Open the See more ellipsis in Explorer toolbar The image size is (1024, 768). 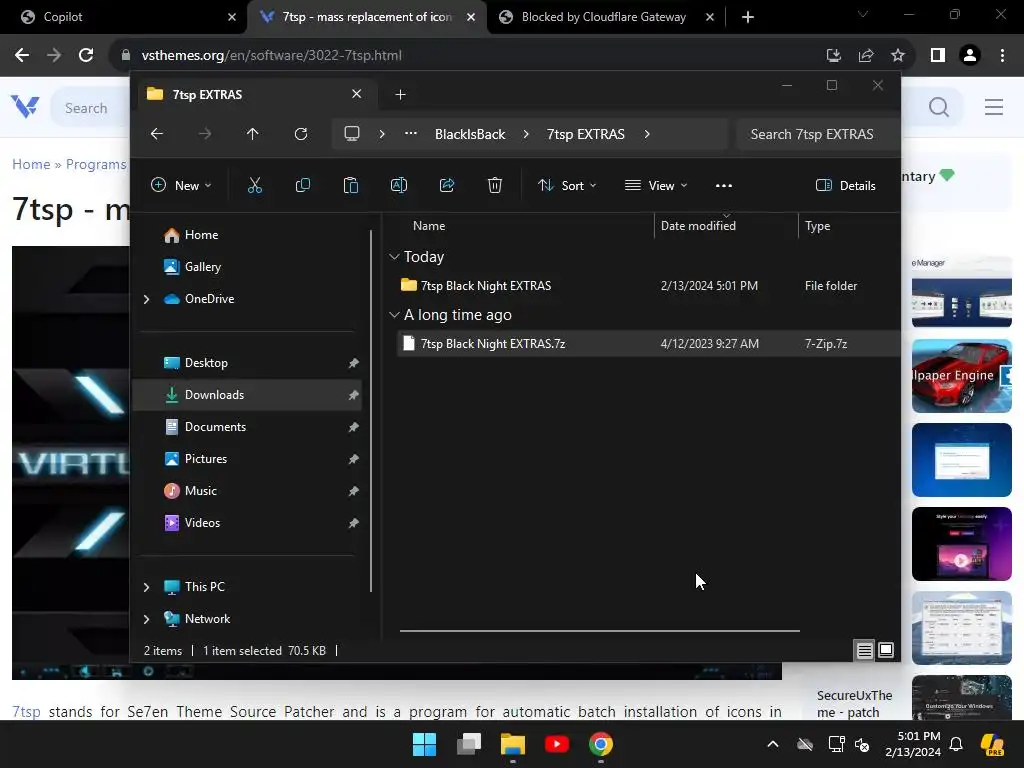[724, 185]
